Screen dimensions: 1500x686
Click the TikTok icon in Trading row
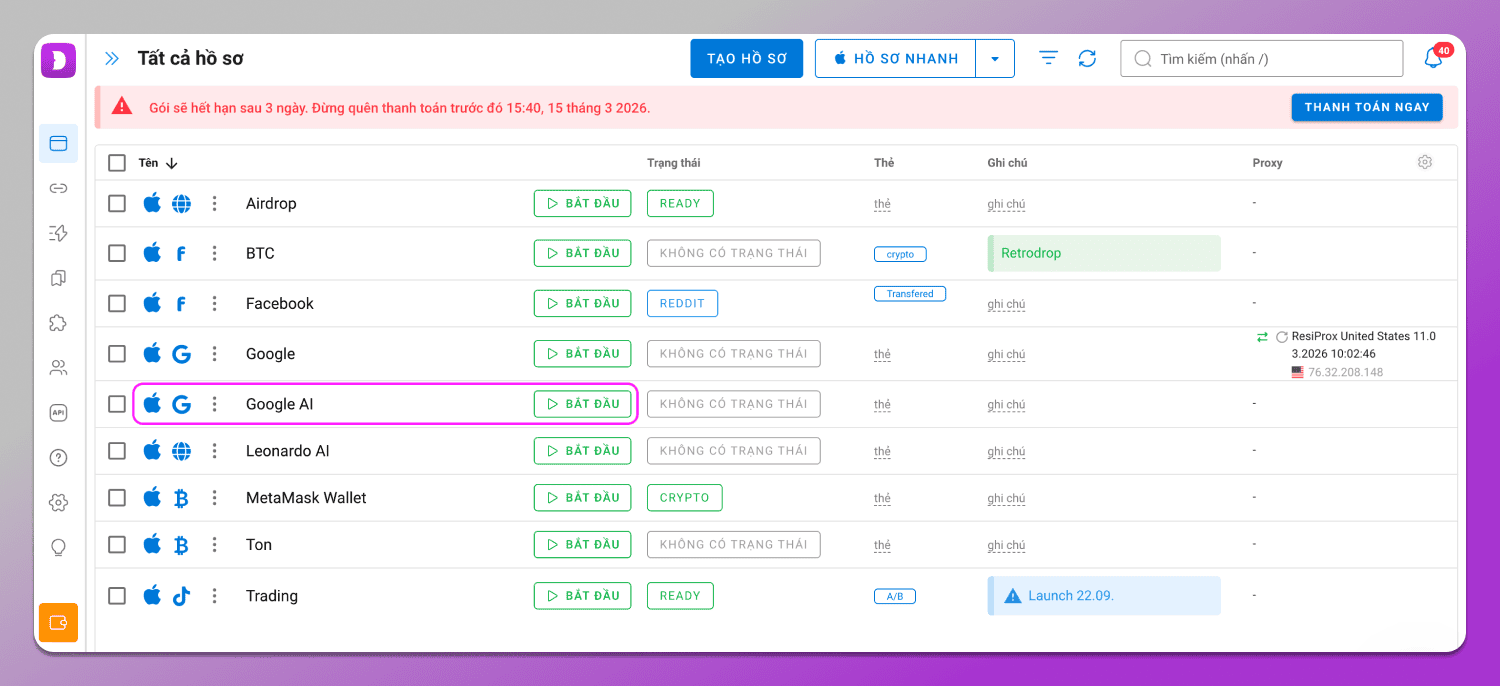[x=181, y=596]
